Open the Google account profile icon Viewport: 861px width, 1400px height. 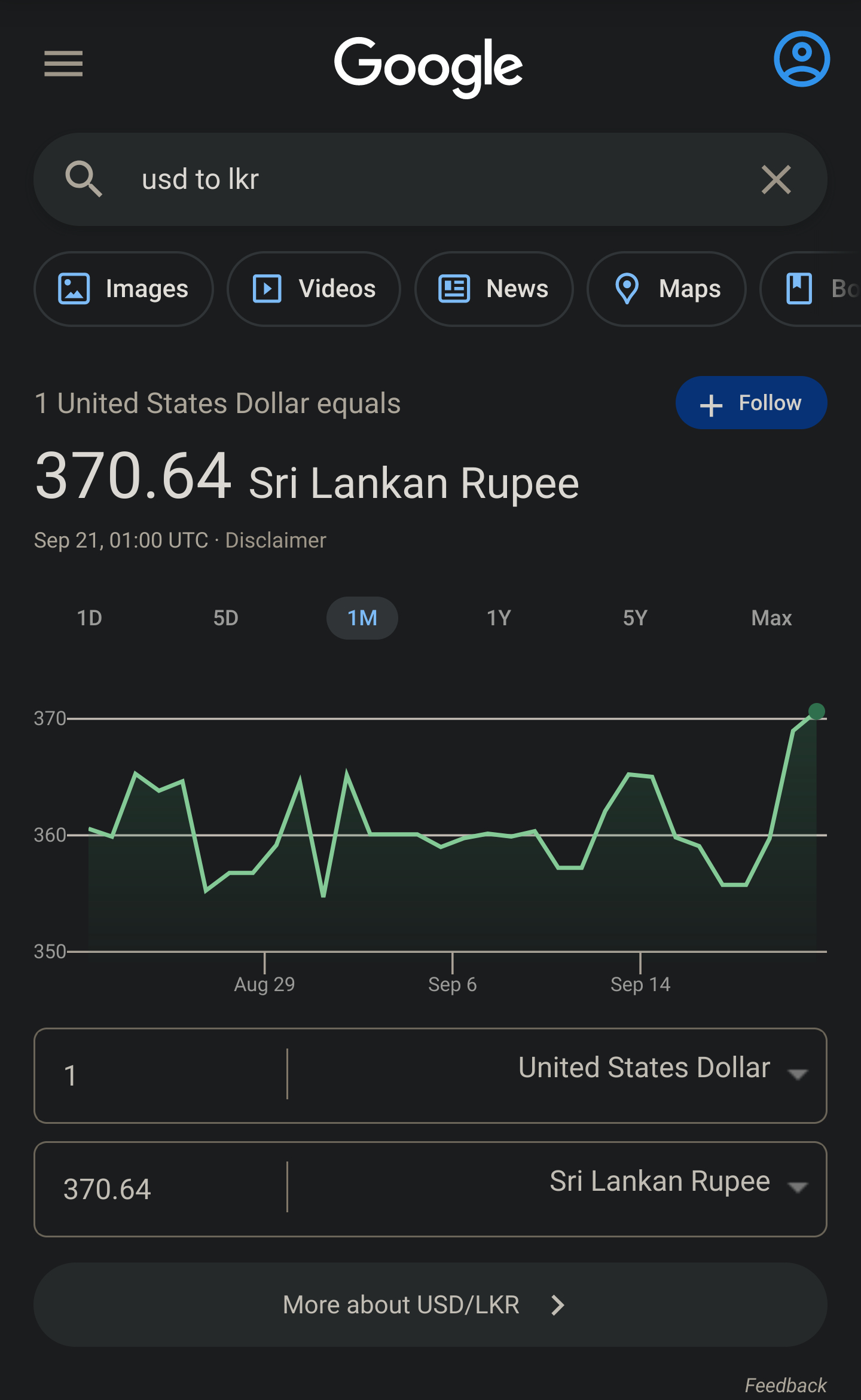(x=801, y=59)
